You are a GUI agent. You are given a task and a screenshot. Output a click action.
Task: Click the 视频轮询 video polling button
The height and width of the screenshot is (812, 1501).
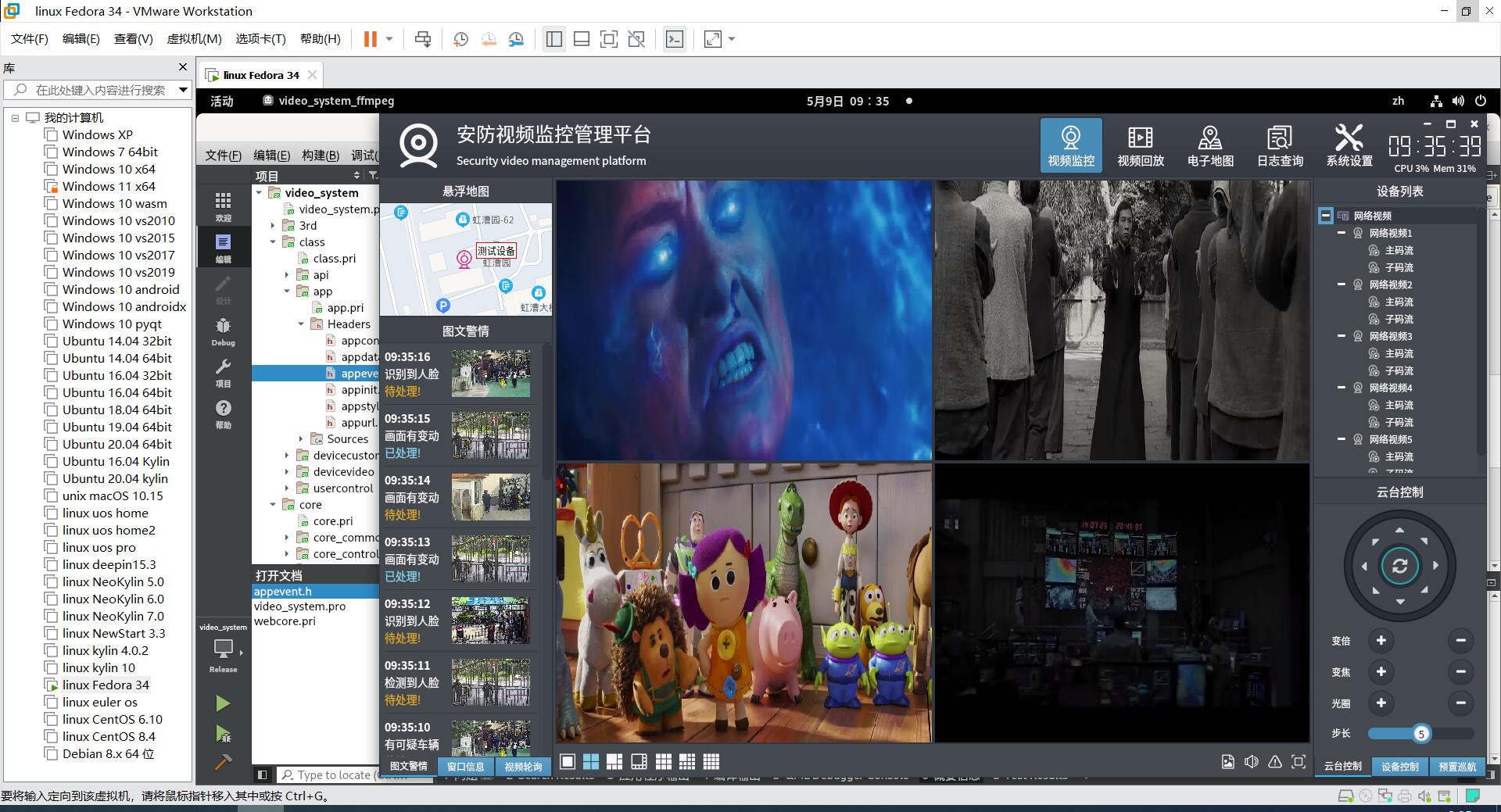tap(523, 767)
